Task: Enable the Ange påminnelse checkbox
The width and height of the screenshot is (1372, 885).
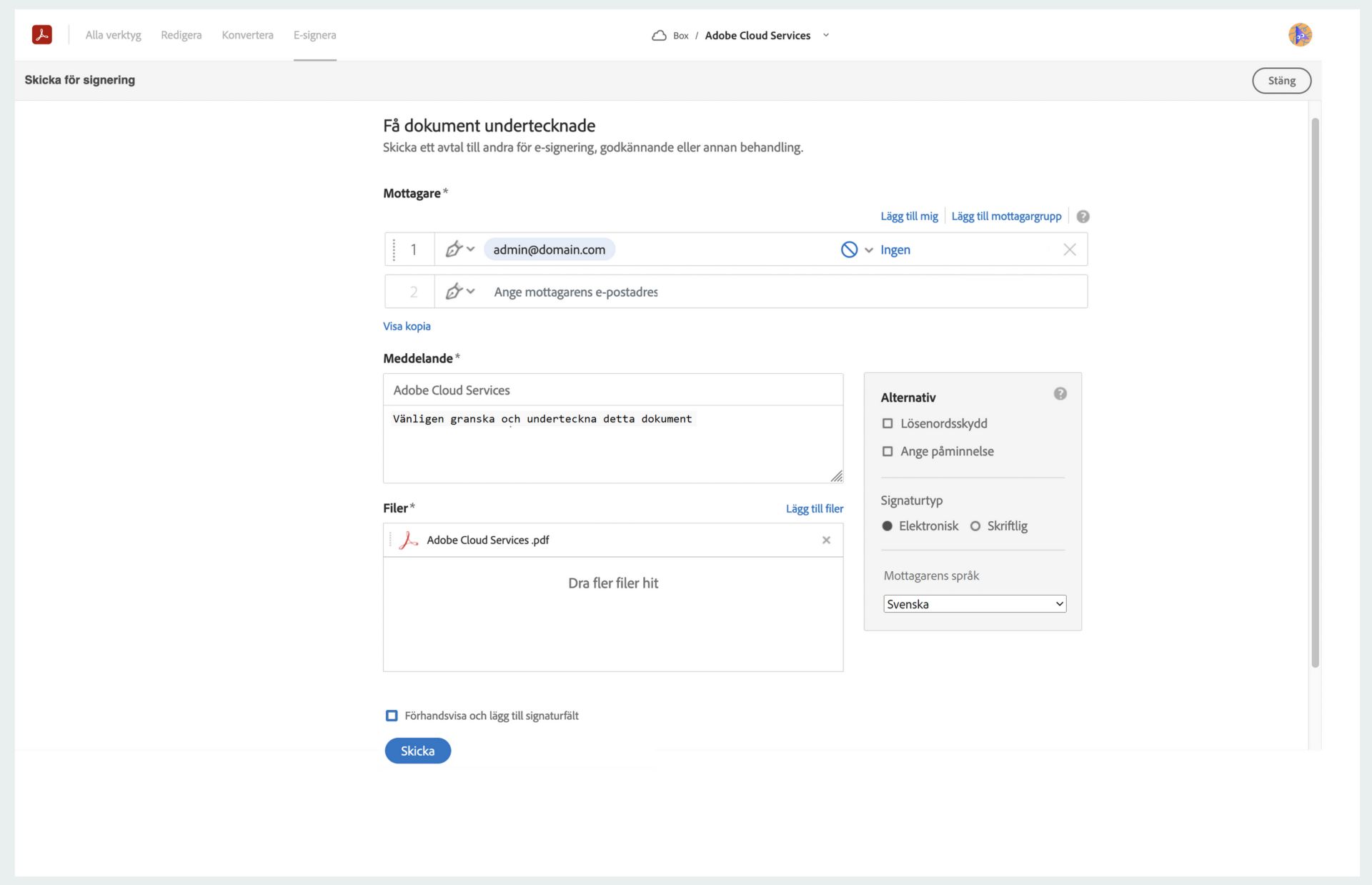Action: [x=888, y=451]
